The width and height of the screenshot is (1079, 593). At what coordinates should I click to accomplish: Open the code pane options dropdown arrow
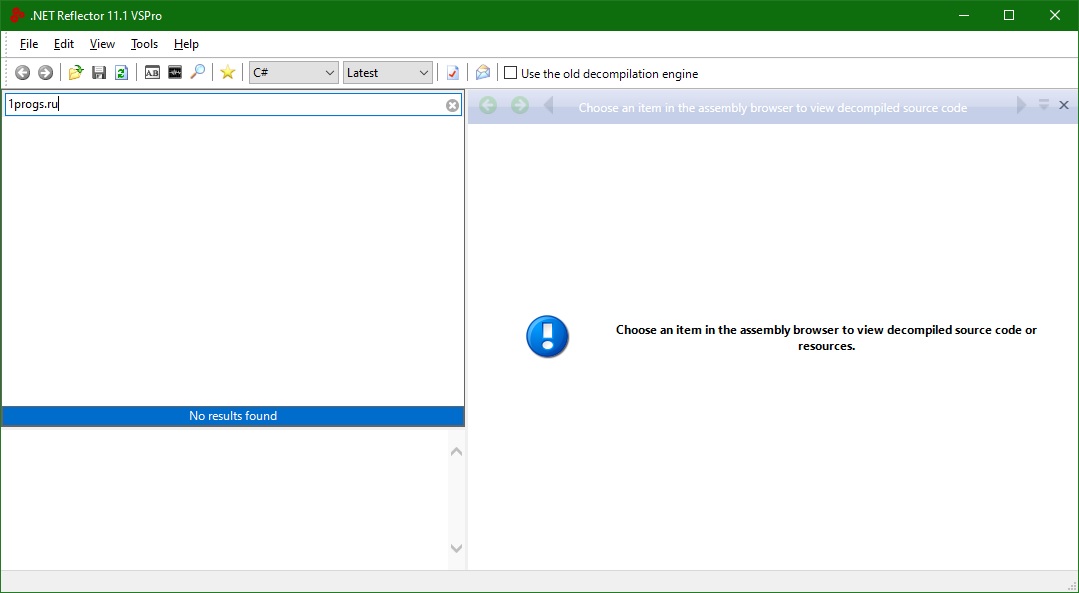click(x=1044, y=105)
